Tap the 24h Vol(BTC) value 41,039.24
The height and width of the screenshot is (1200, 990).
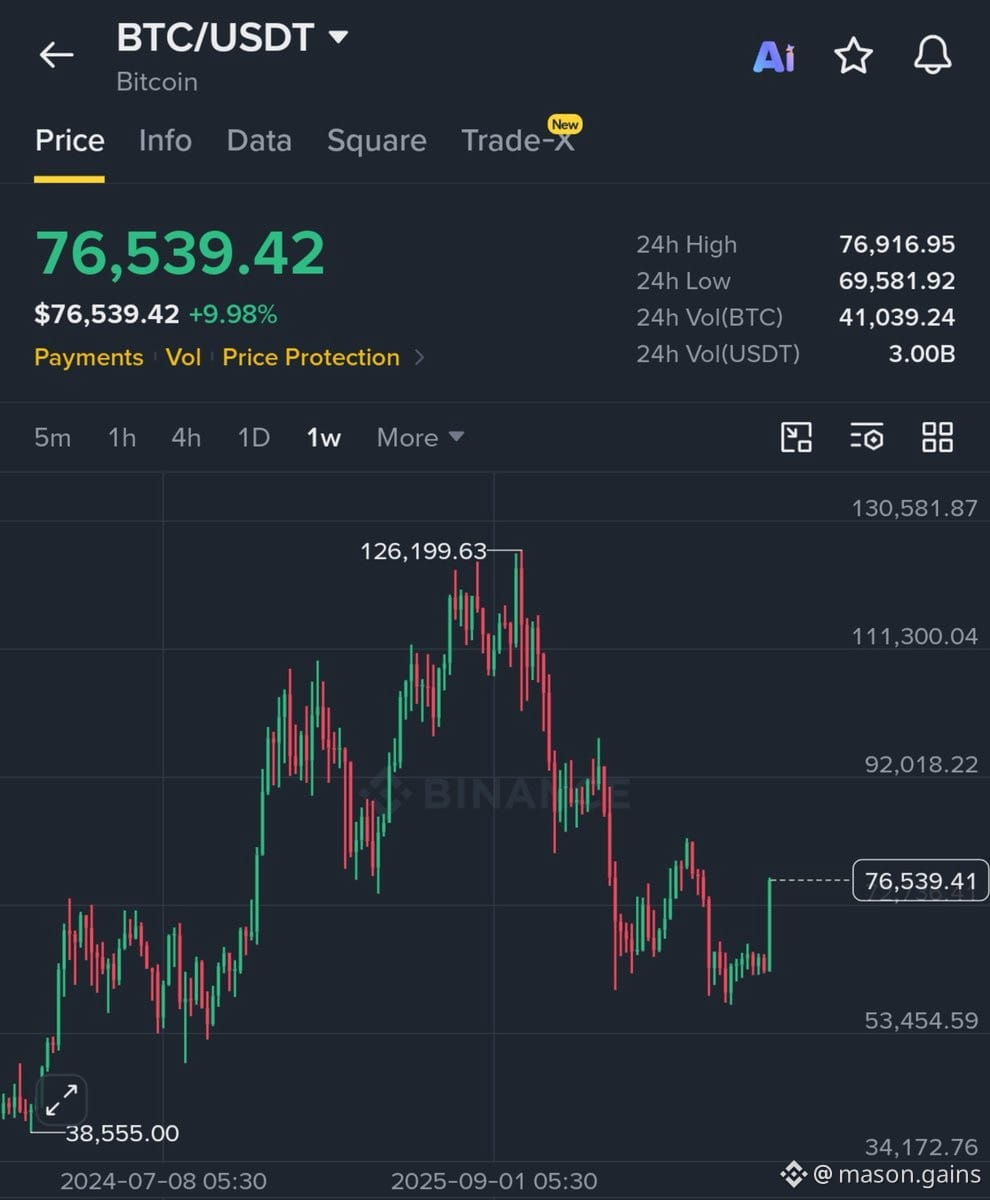tap(897, 317)
